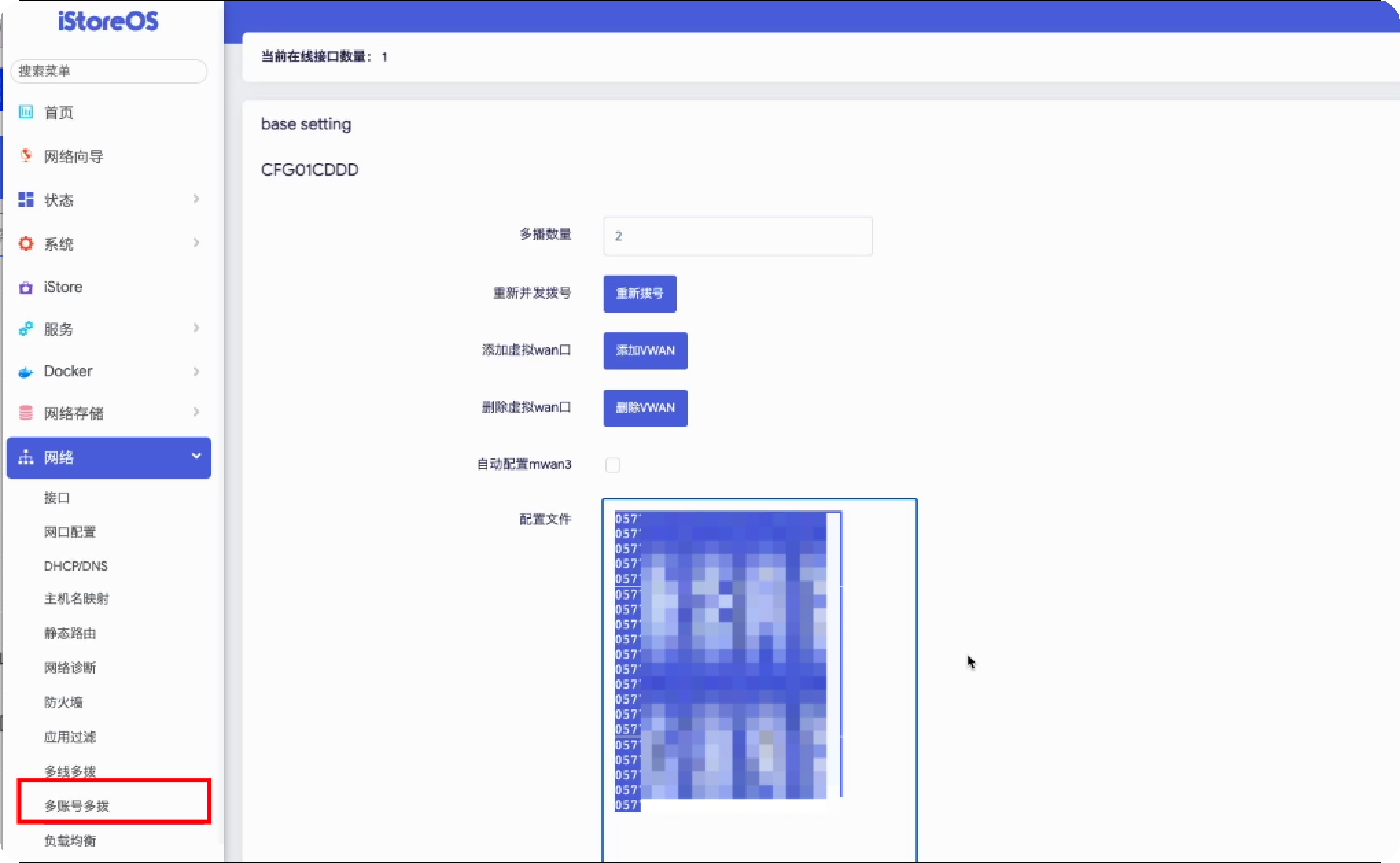1400x863 pixels.
Task: Click the 状态 status grid icon
Action: [26, 200]
